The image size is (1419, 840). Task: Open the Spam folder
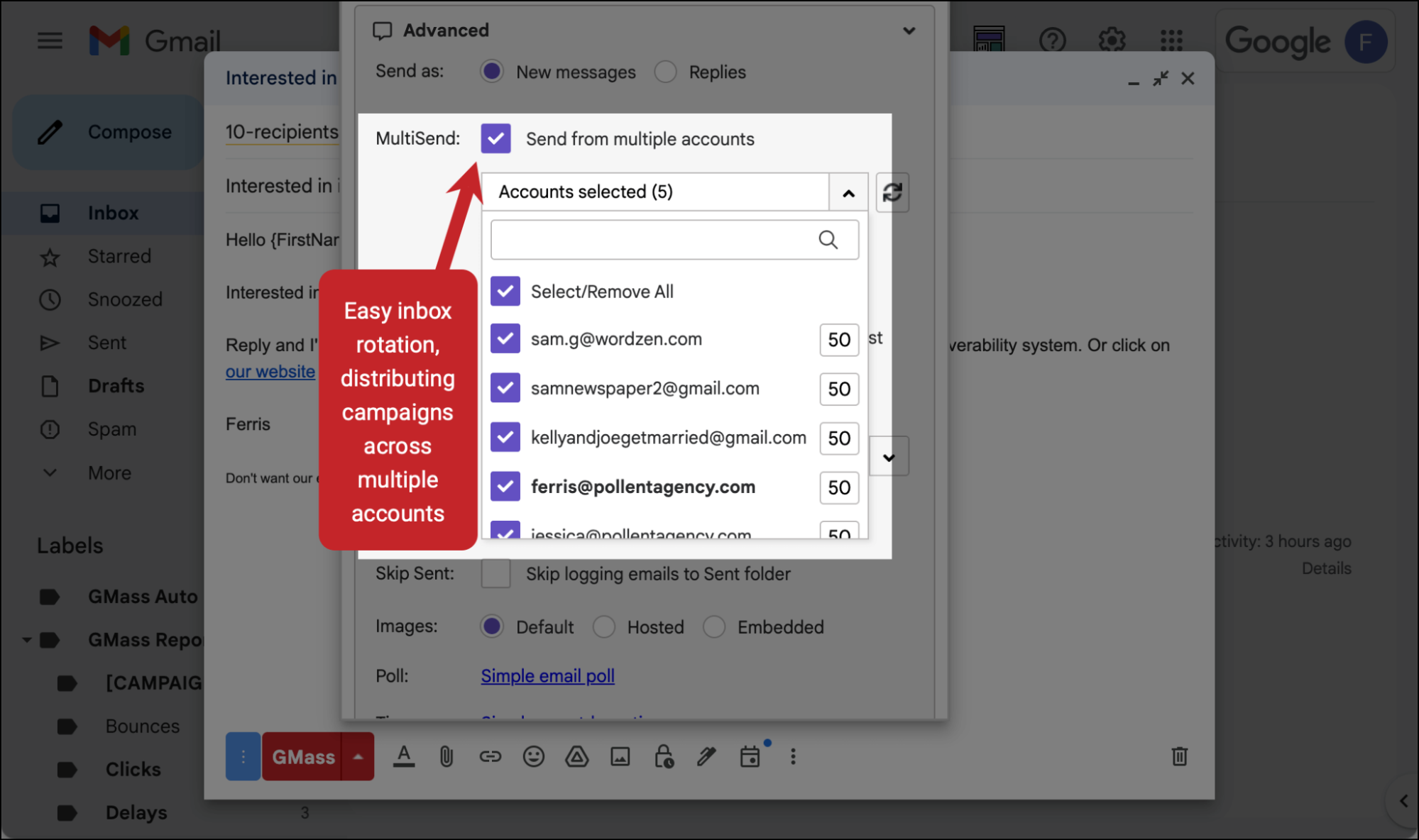(x=111, y=429)
